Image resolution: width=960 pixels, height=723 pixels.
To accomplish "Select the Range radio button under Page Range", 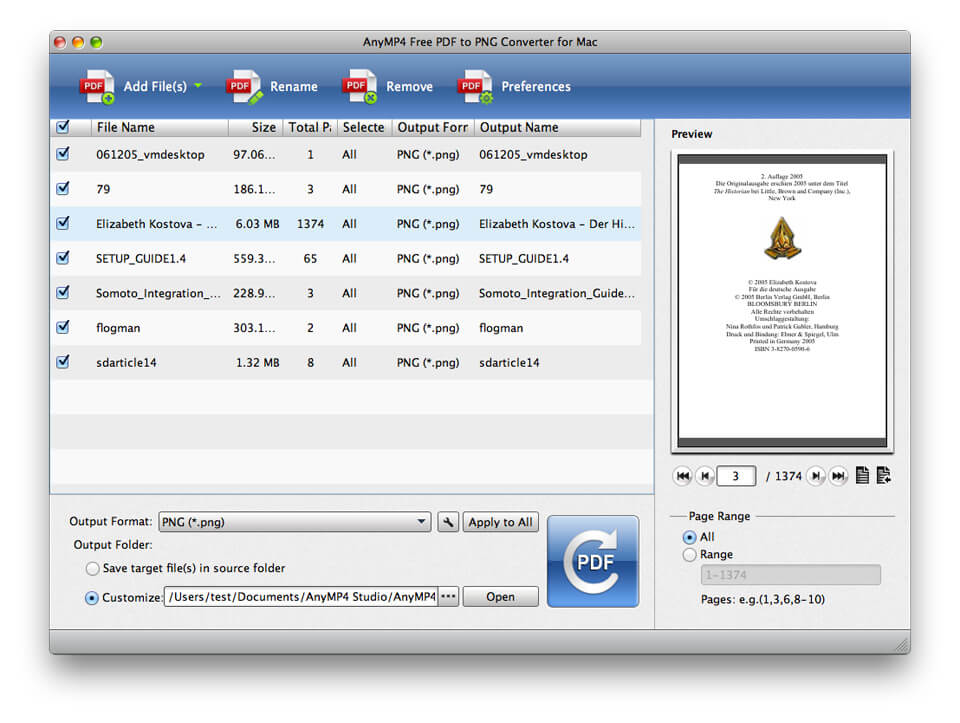I will click(x=690, y=554).
